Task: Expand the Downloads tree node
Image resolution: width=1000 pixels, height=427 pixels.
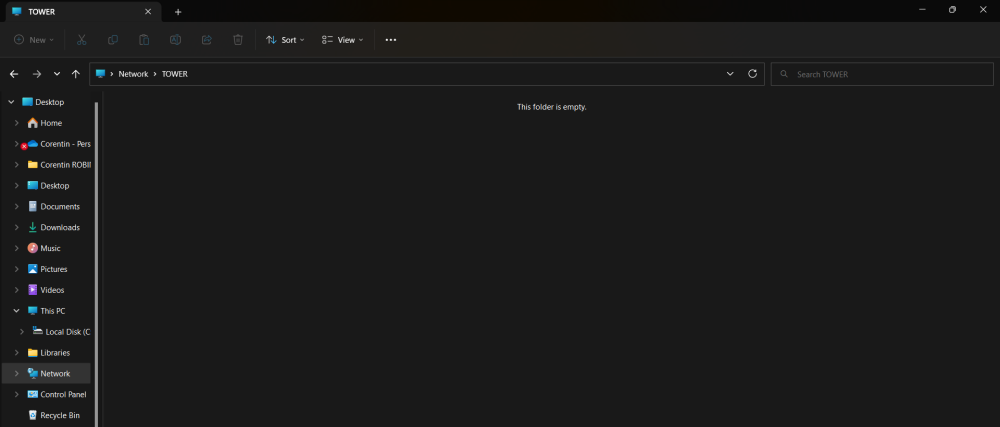Action: tap(17, 228)
